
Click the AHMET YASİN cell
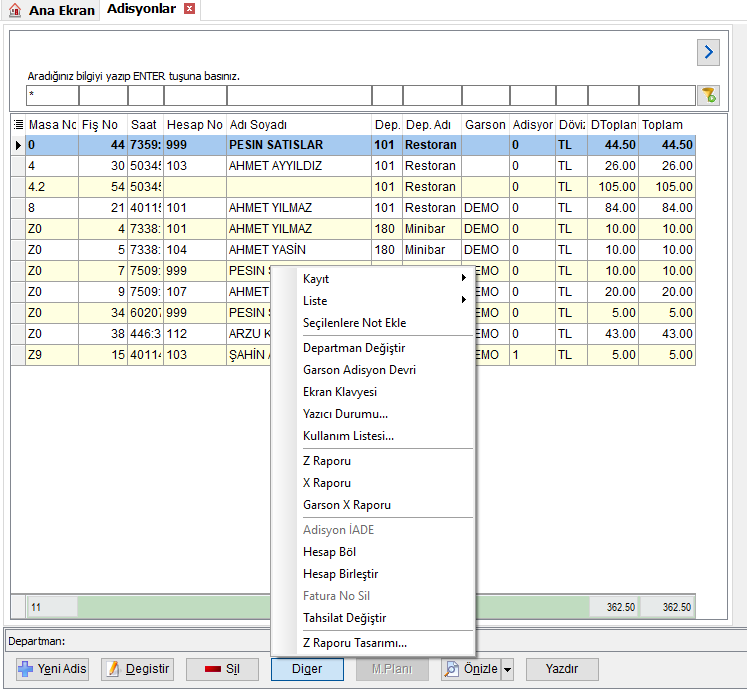click(x=299, y=250)
